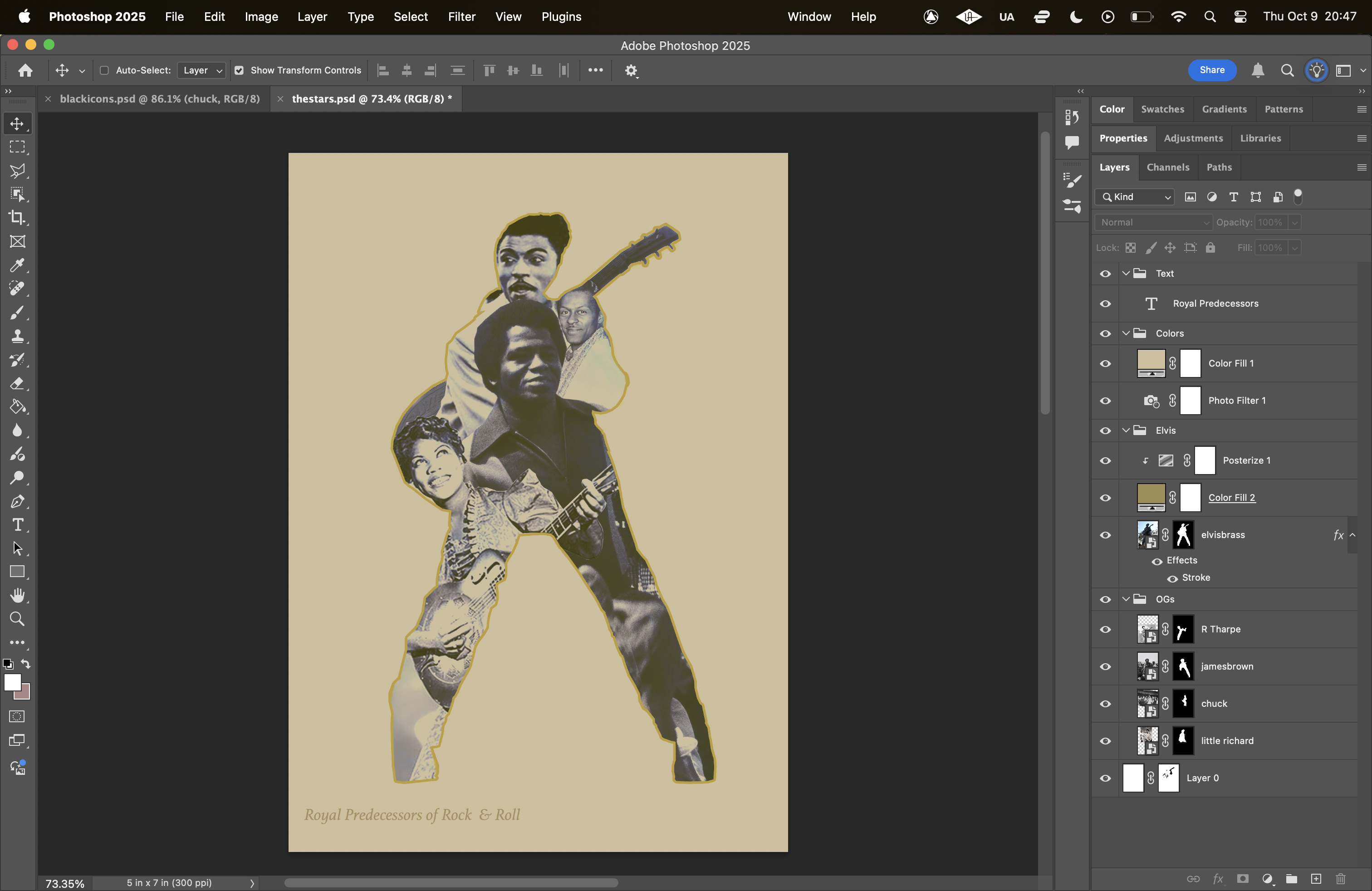The image size is (1372, 891).
Task: Select the Zoom tool
Action: 17,618
